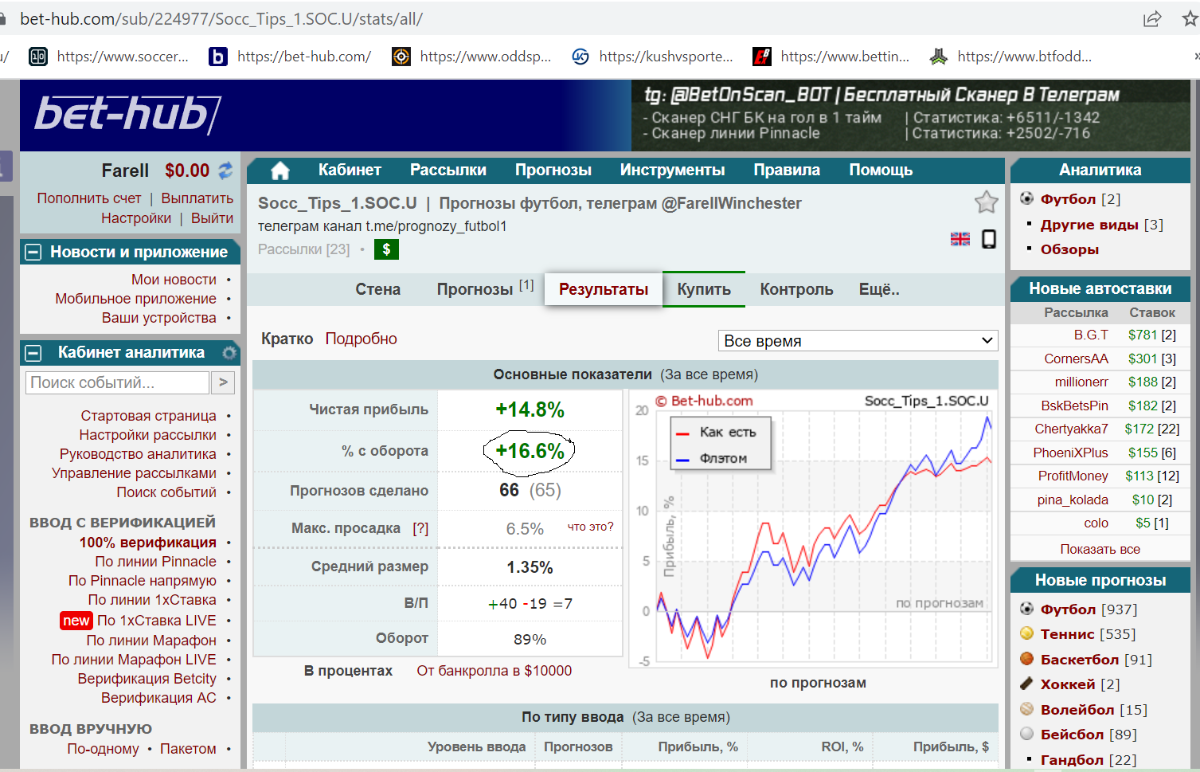Select the Результаты tab
The width and height of the screenshot is (1200, 772).
click(603, 290)
